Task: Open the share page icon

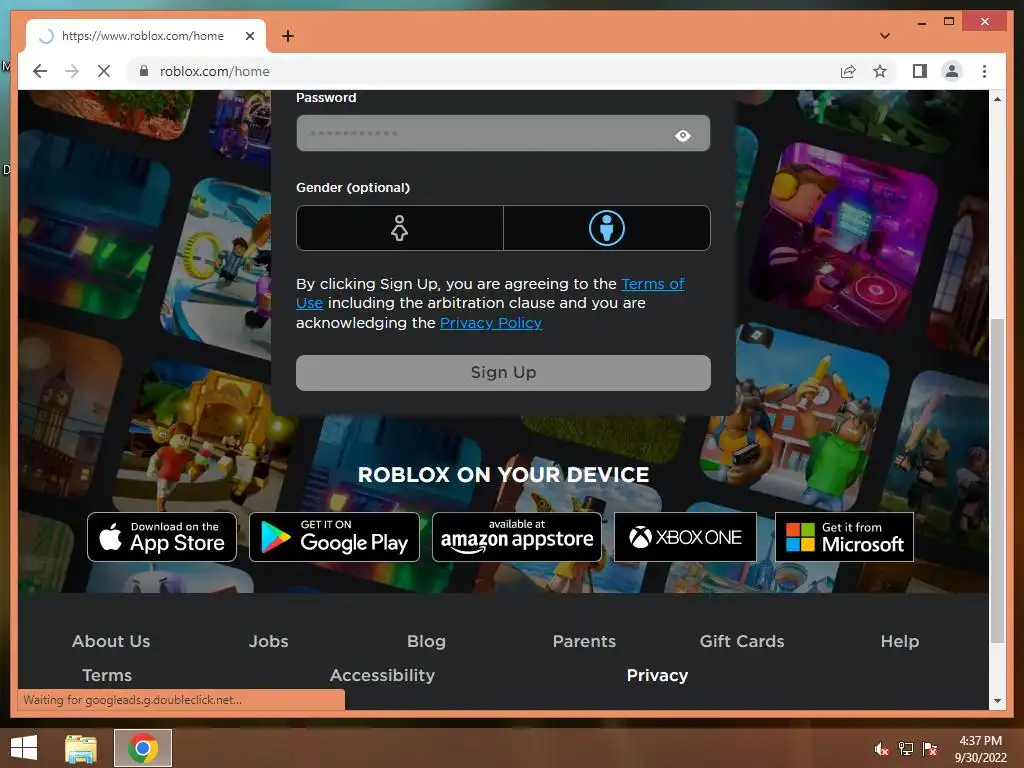Action: click(x=848, y=71)
